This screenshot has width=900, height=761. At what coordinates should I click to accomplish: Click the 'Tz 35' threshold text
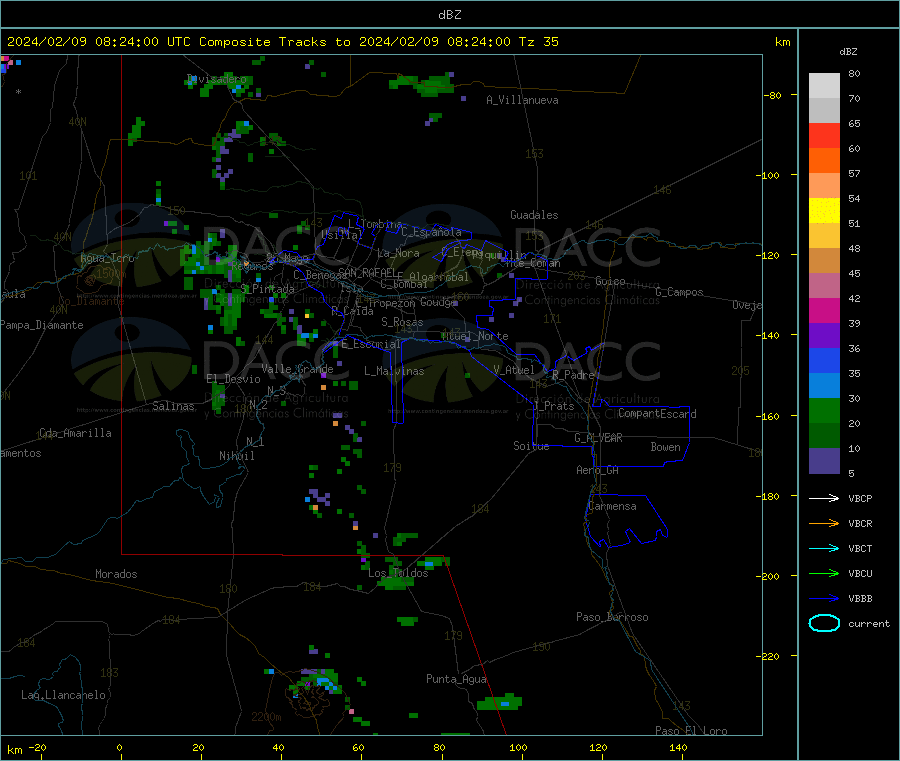[x=538, y=41]
